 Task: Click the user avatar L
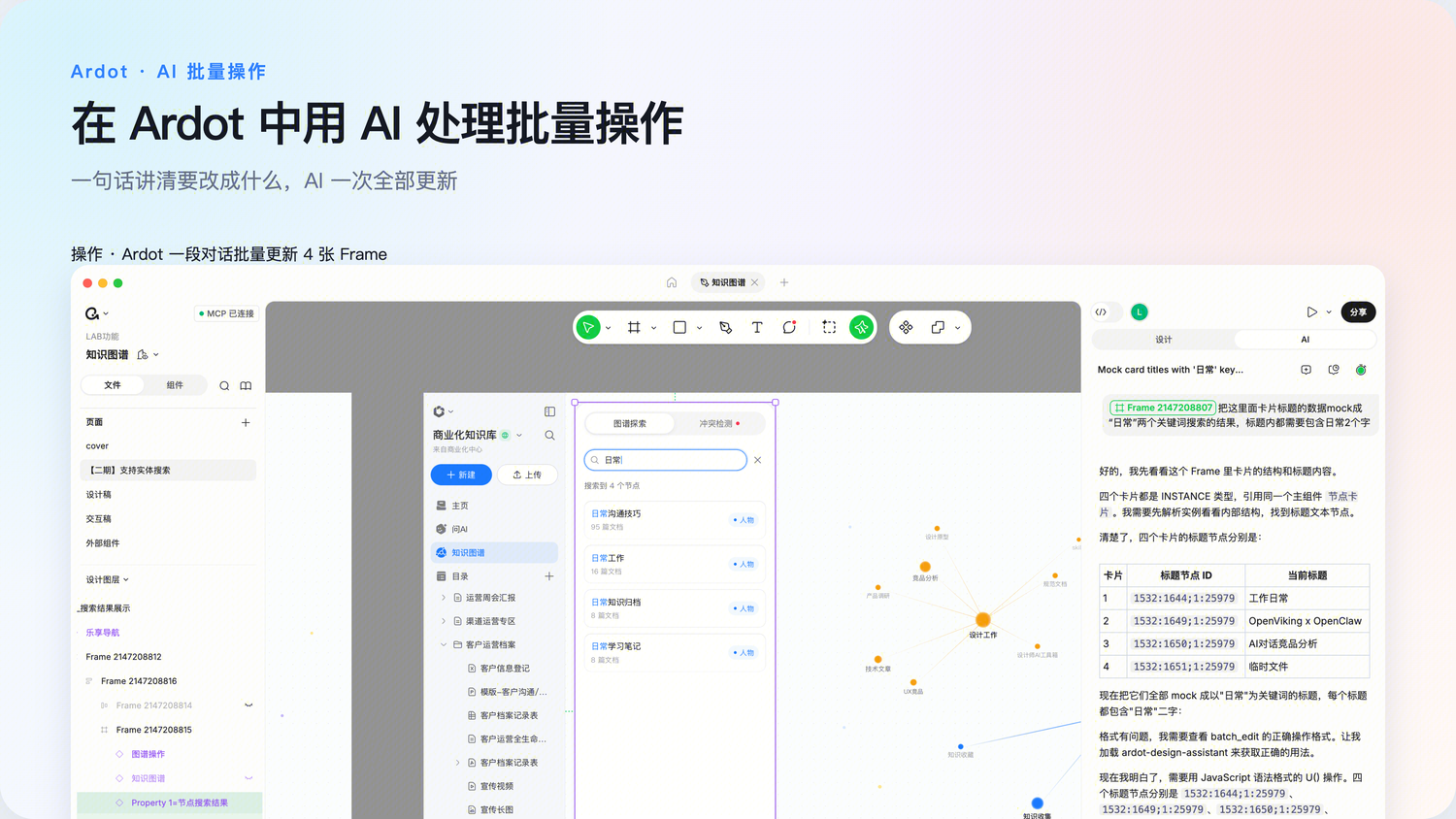point(1140,311)
